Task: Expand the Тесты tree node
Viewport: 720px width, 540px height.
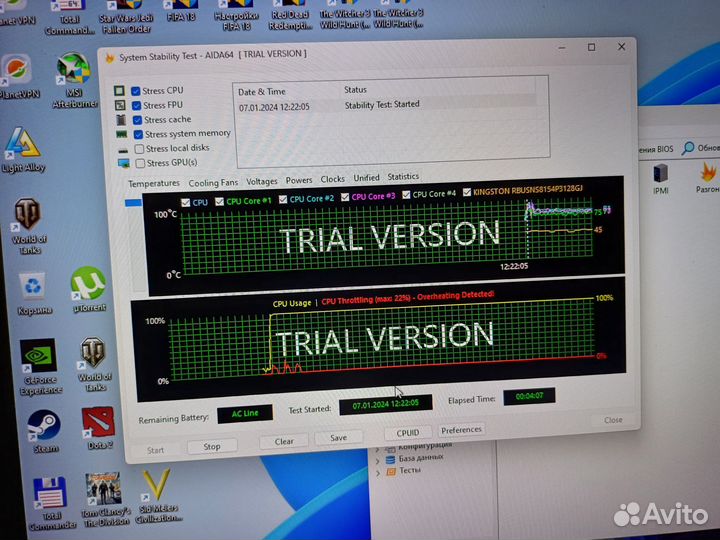Action: [378, 472]
